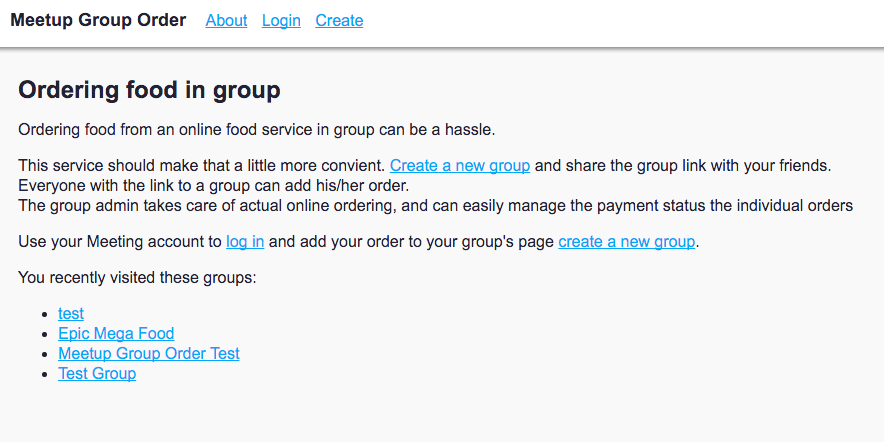Visit the Meetup Group Order Test group

(x=149, y=353)
